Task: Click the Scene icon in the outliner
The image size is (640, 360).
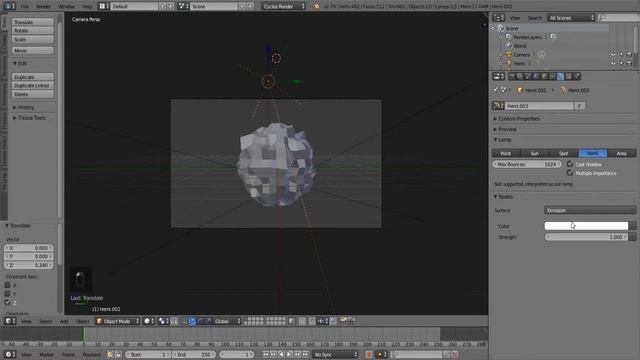Action: 501,28
